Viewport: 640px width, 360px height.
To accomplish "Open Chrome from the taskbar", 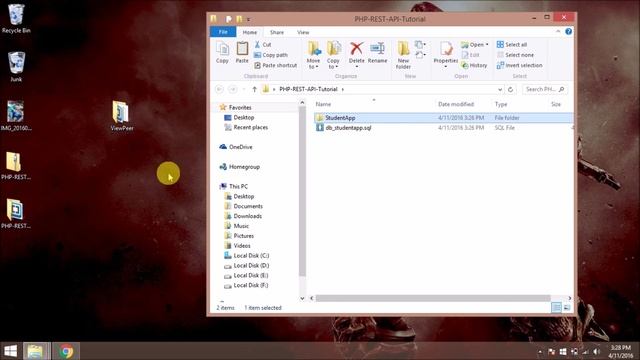I will pos(66,351).
